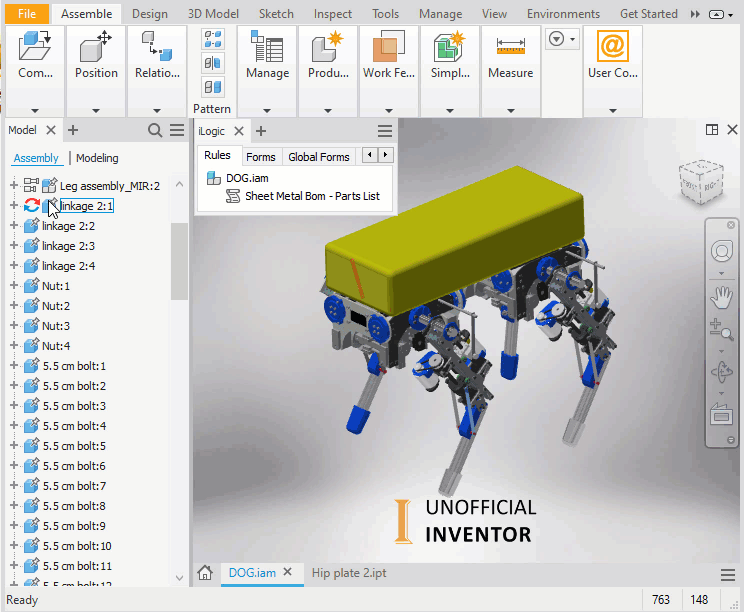Viewport: 744px width, 612px height.
Task: Open the Manage panel dropdown arrow
Action: coord(267,110)
